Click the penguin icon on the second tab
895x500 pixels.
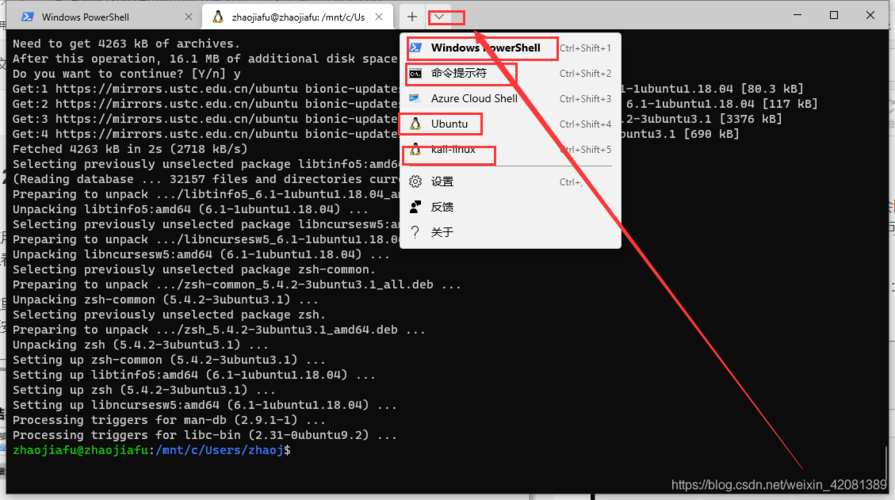(218, 17)
